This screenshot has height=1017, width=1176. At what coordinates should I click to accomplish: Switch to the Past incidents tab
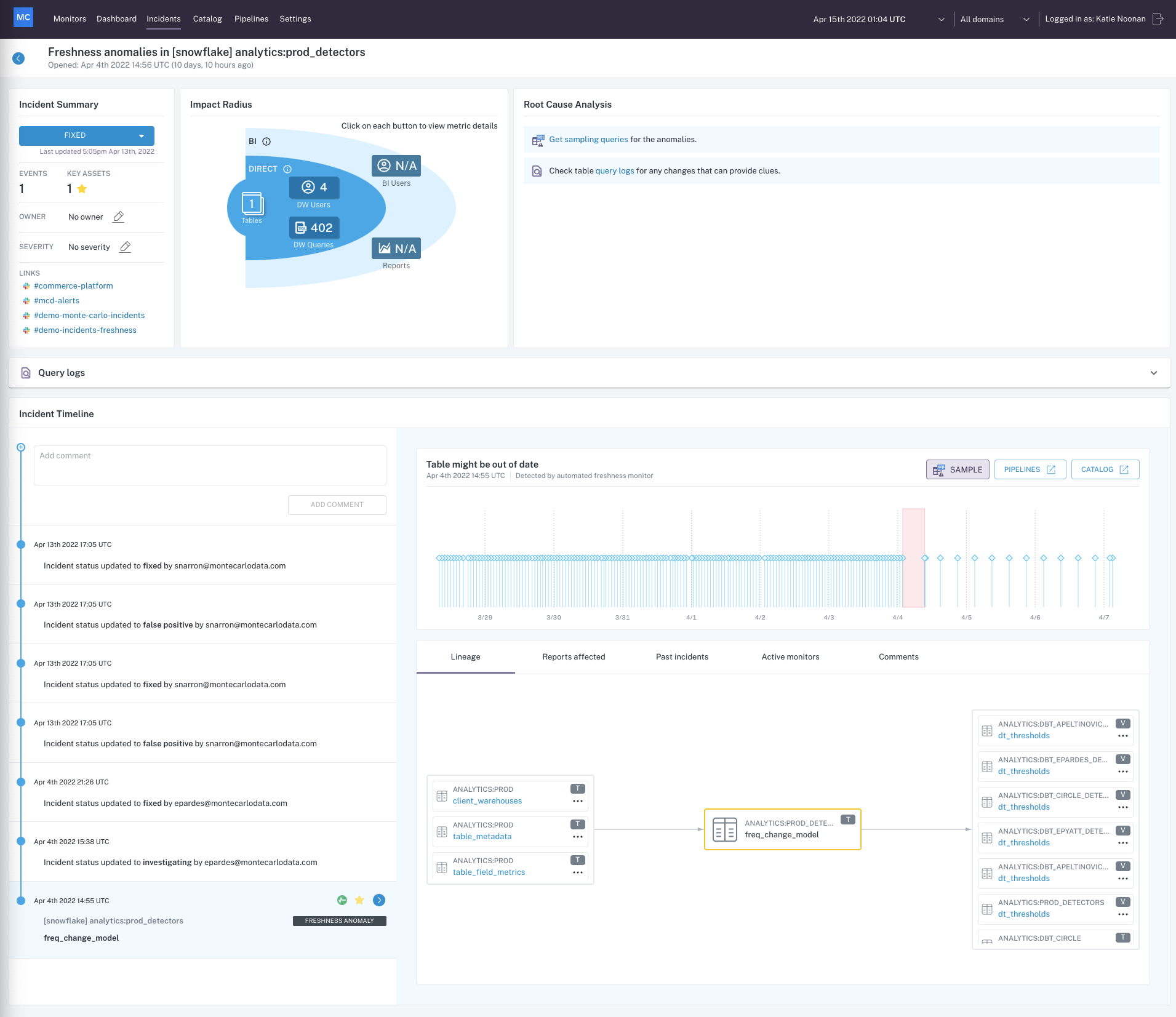(682, 657)
